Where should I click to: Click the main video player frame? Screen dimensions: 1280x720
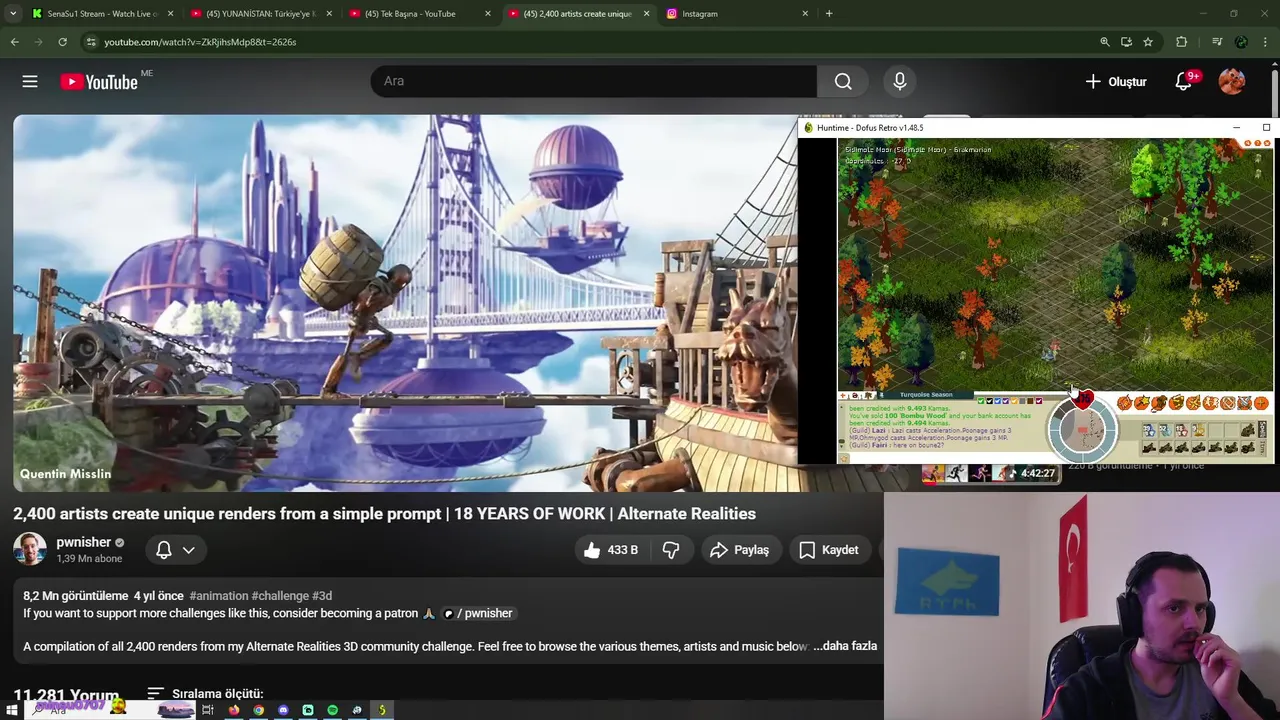click(405, 302)
